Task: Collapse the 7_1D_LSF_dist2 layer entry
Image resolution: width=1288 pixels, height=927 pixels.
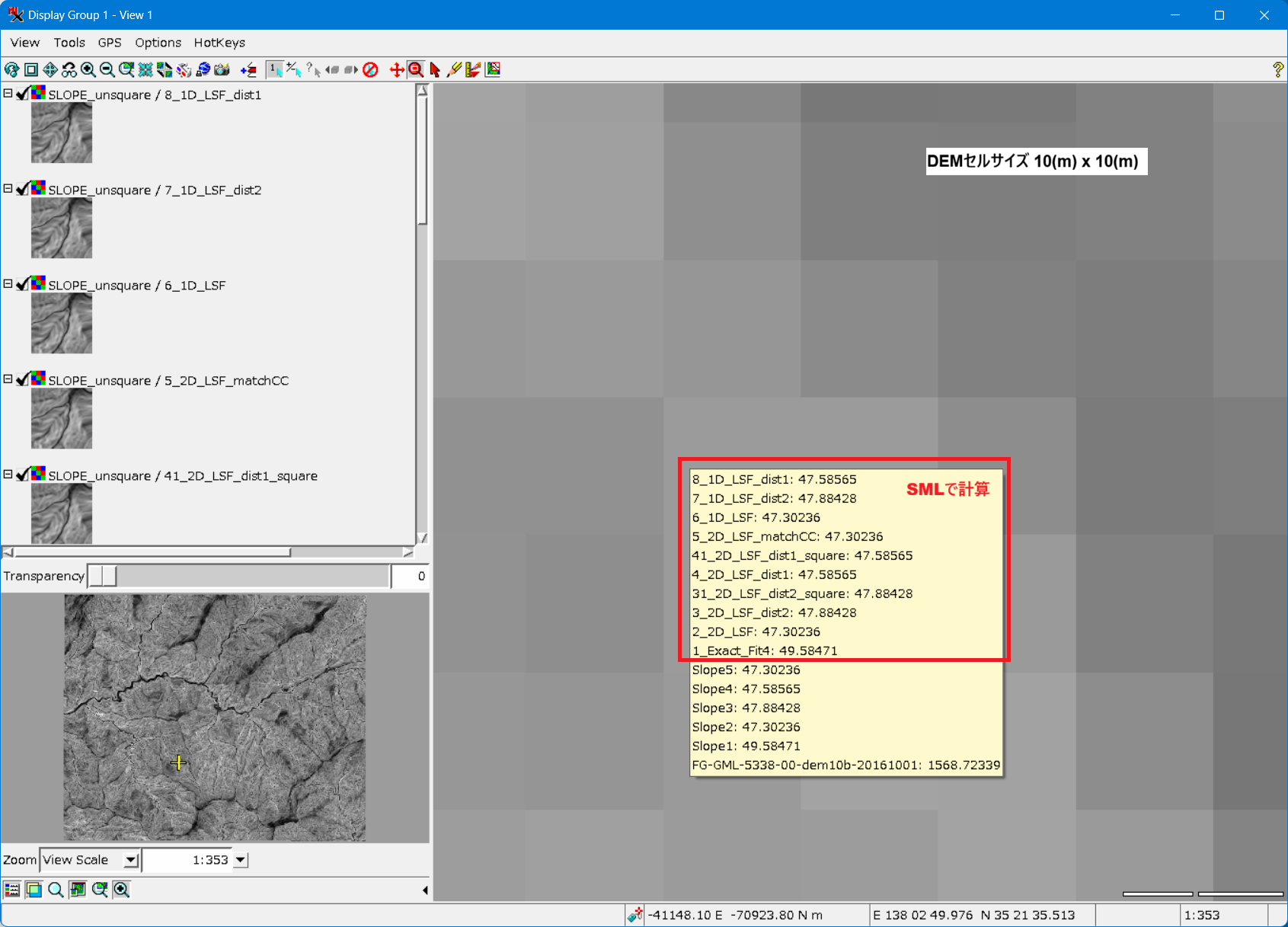Action: 8,188
